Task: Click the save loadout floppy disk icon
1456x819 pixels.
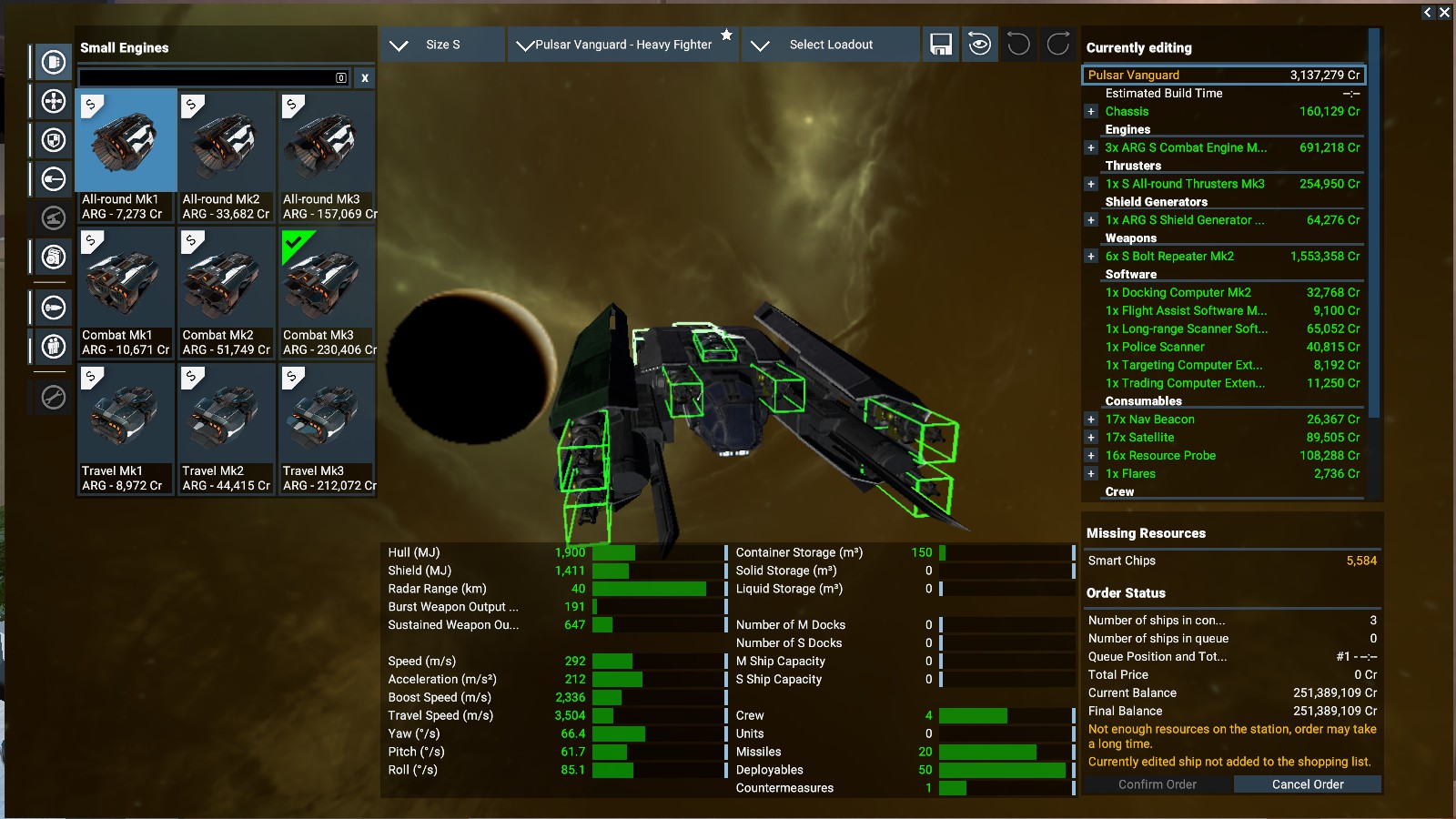Action: click(x=941, y=45)
